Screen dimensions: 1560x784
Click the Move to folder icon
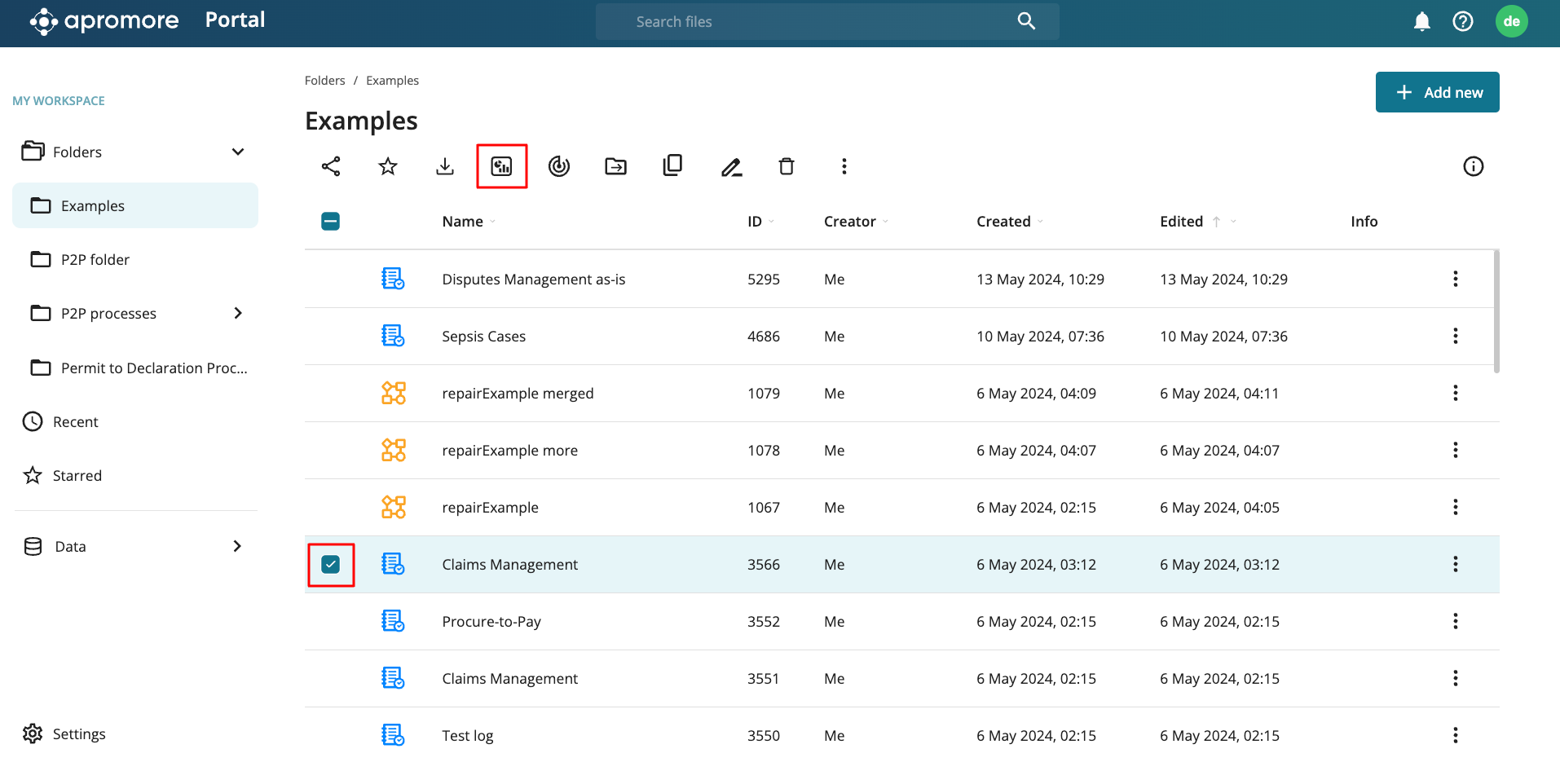616,166
